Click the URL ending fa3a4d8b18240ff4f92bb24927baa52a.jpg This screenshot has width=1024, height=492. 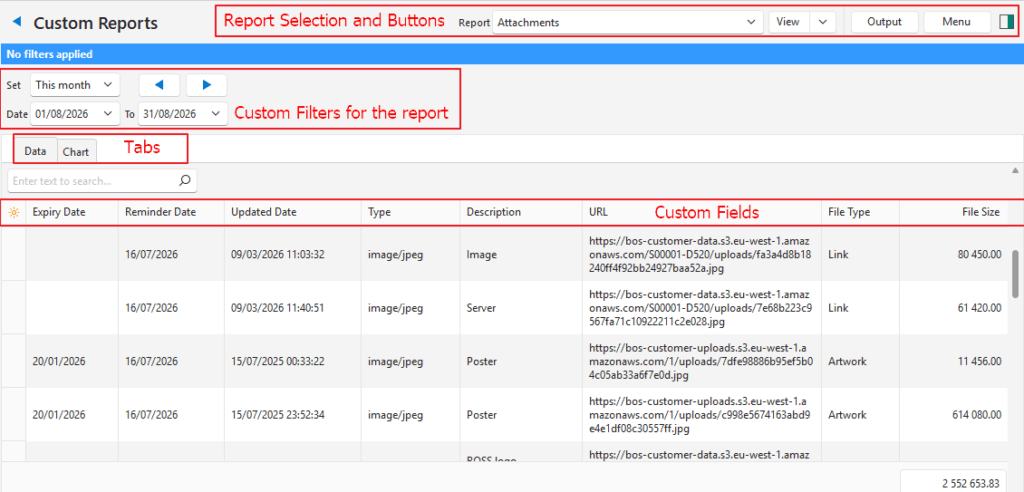click(700, 255)
